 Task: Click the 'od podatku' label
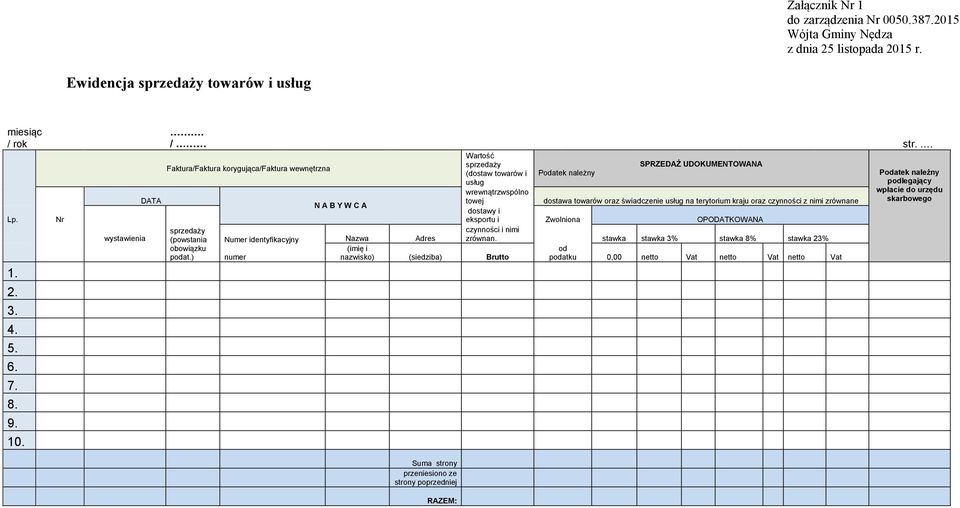click(x=563, y=253)
